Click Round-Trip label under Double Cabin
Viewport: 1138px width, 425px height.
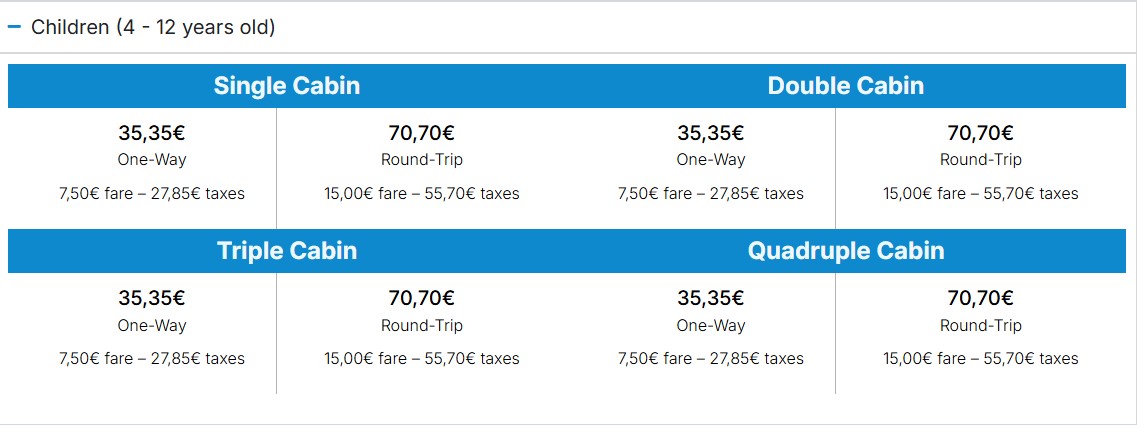(981, 160)
